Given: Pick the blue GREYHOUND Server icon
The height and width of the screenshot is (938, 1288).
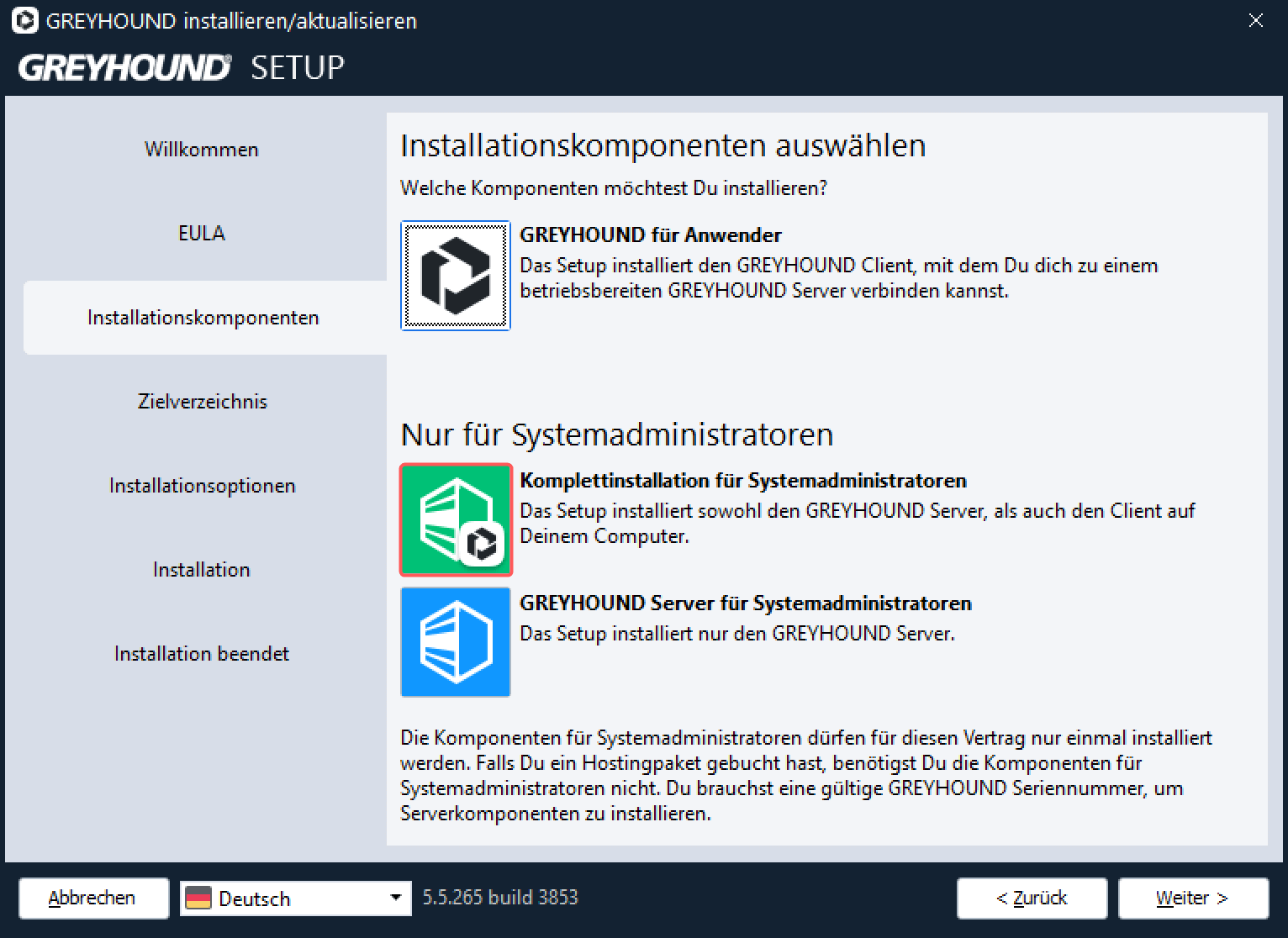Looking at the screenshot, I should (456, 642).
